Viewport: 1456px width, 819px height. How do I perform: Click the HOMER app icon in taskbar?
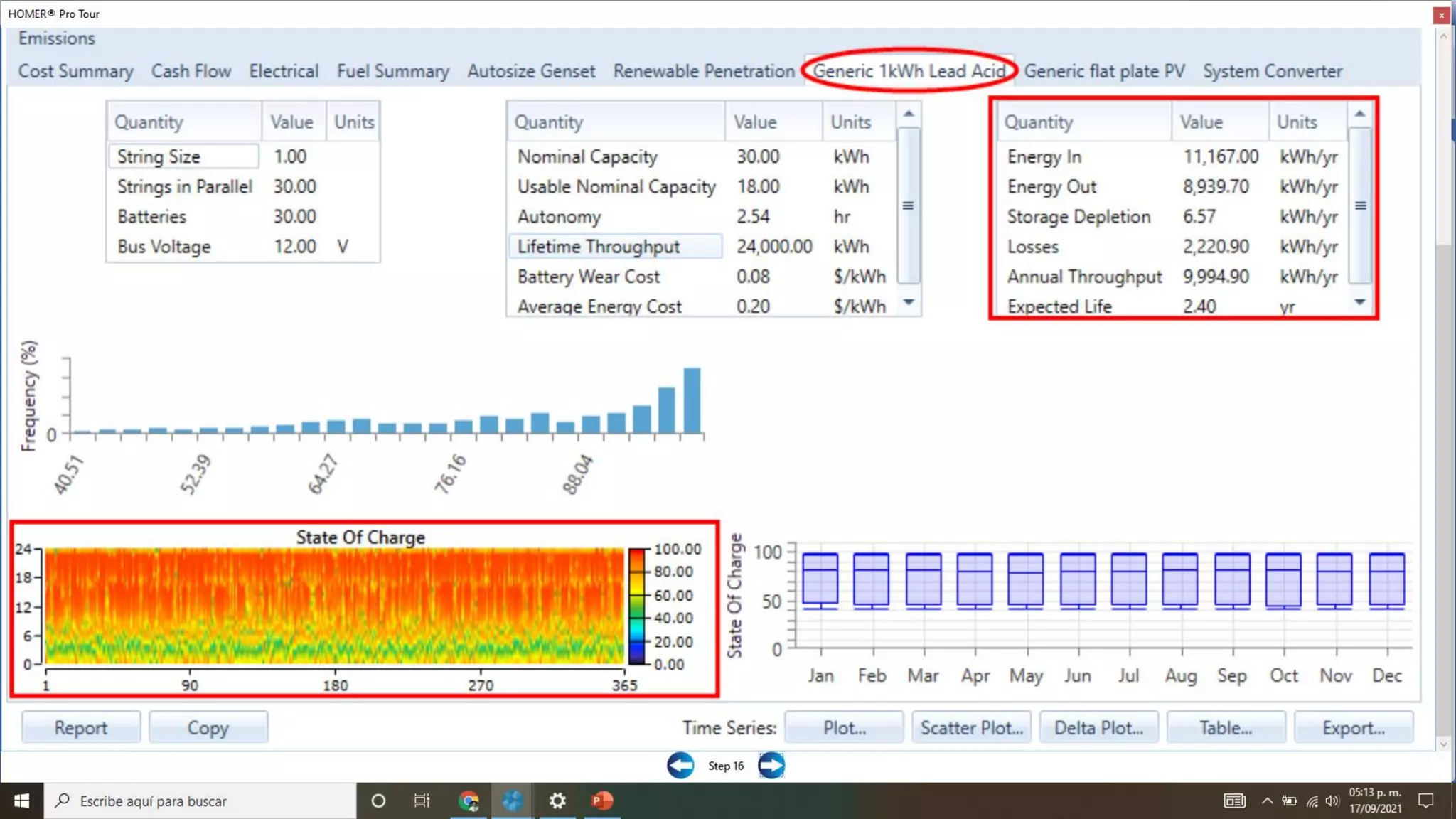[513, 801]
